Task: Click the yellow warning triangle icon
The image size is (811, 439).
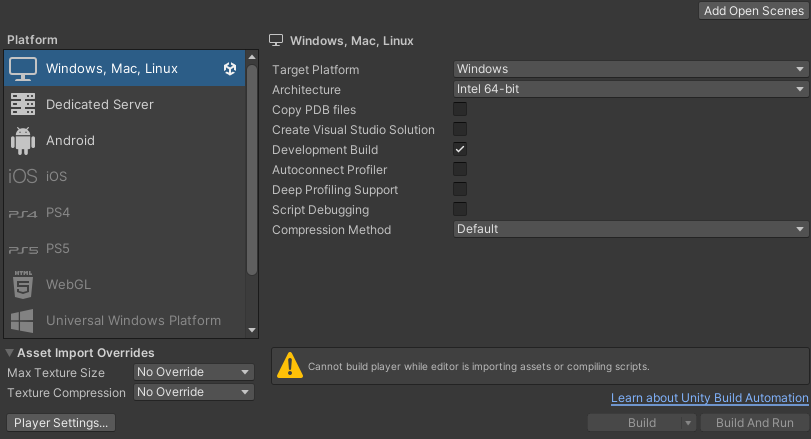Action: pos(290,366)
